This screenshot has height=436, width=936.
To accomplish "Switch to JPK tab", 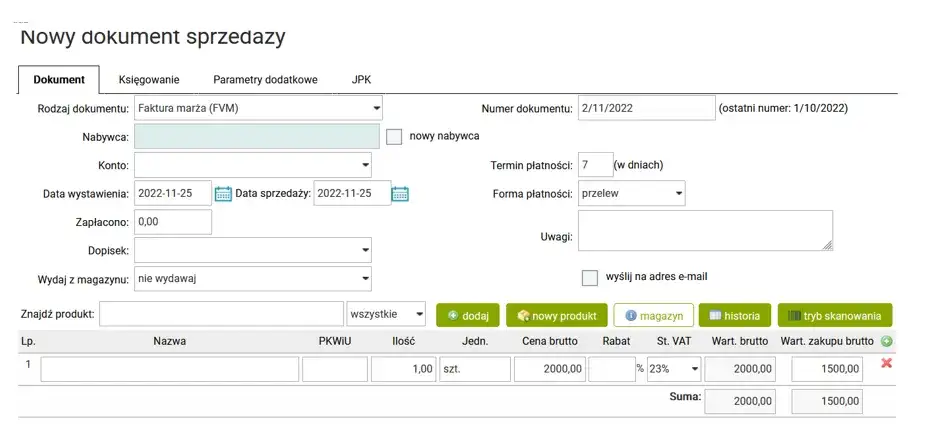I will point(362,80).
